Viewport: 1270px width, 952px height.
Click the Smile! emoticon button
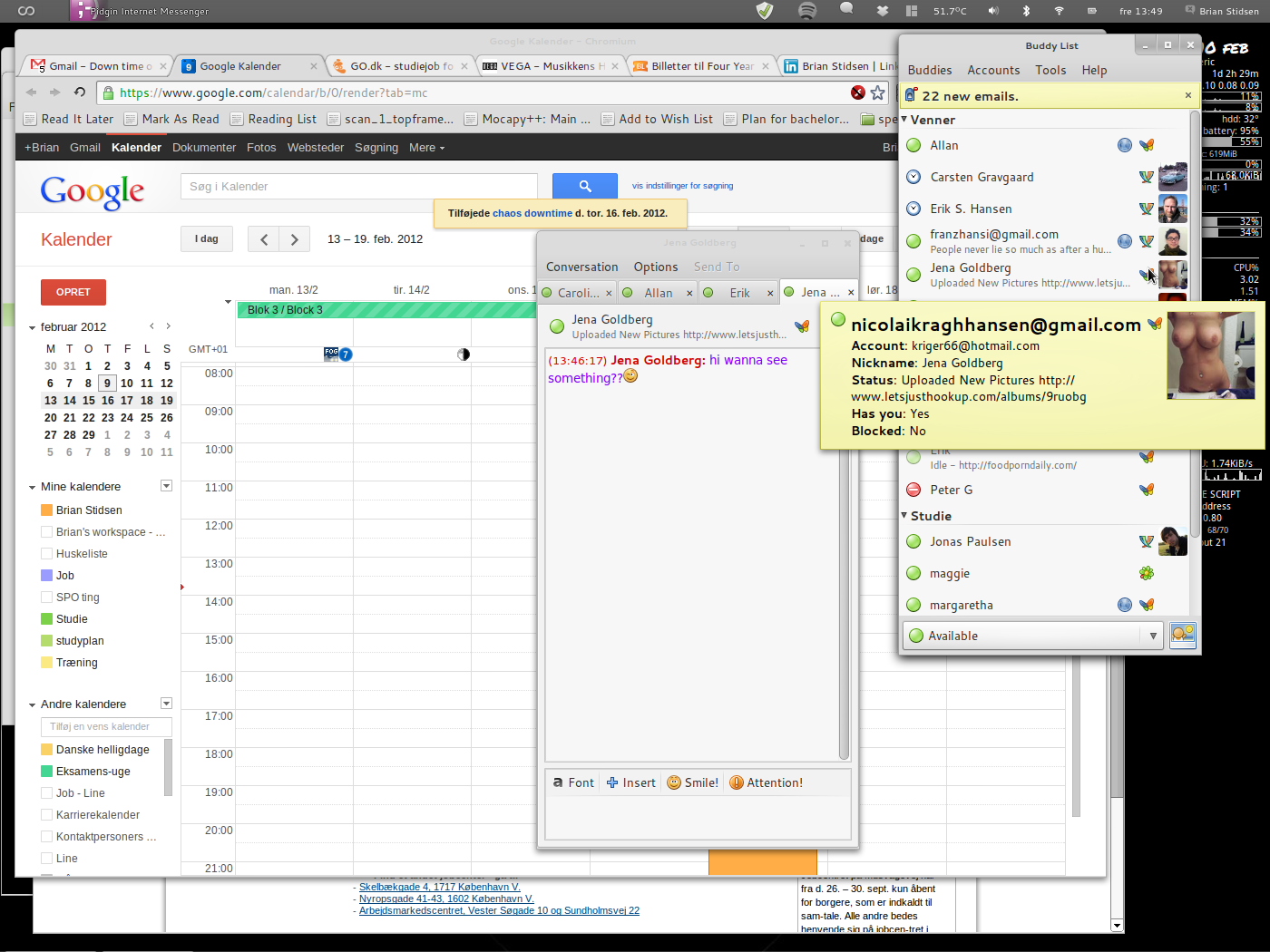tap(693, 782)
